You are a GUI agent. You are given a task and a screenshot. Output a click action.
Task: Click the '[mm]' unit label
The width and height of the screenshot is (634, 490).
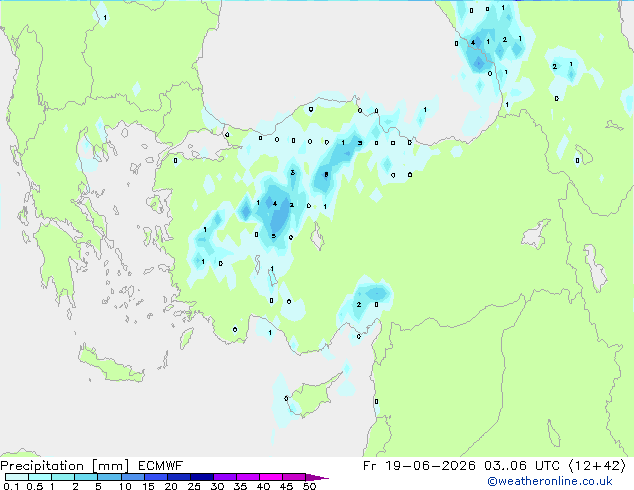tap(110, 466)
